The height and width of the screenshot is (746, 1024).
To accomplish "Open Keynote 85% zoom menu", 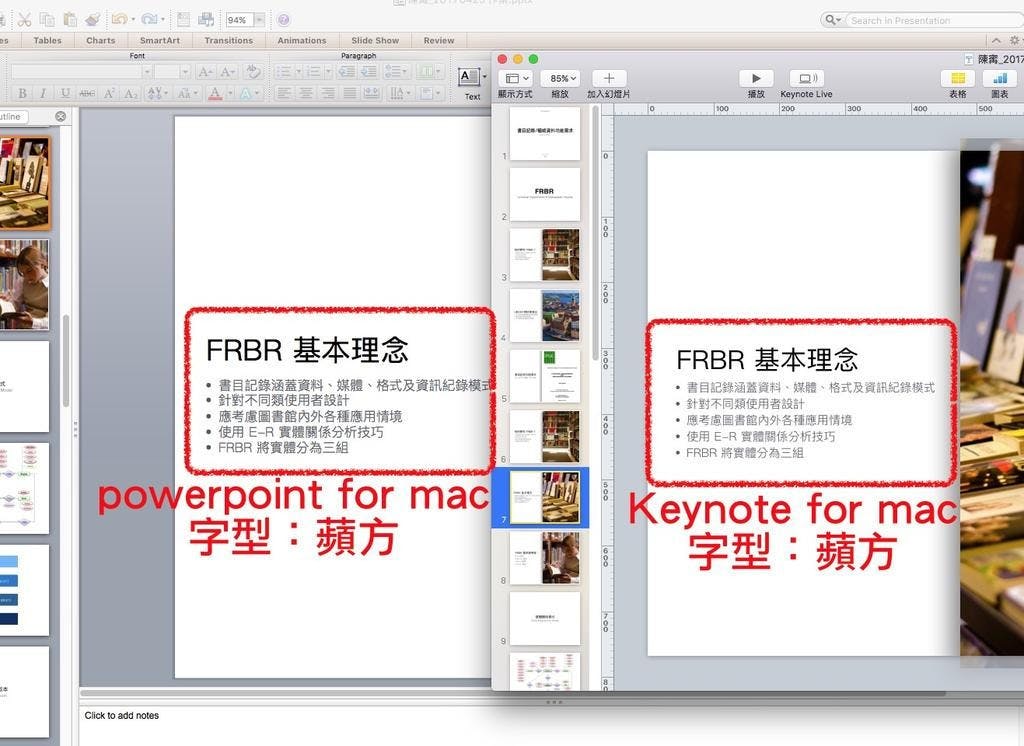I will pos(560,78).
